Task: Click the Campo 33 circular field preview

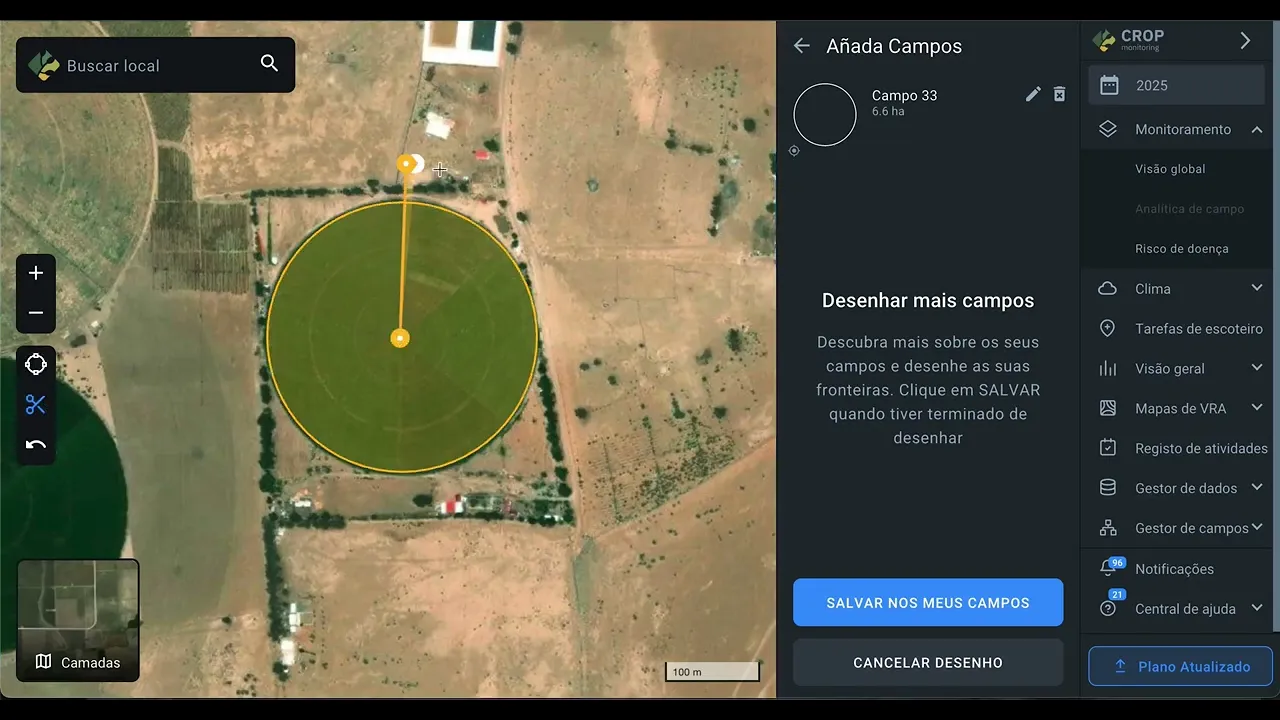Action: click(825, 114)
